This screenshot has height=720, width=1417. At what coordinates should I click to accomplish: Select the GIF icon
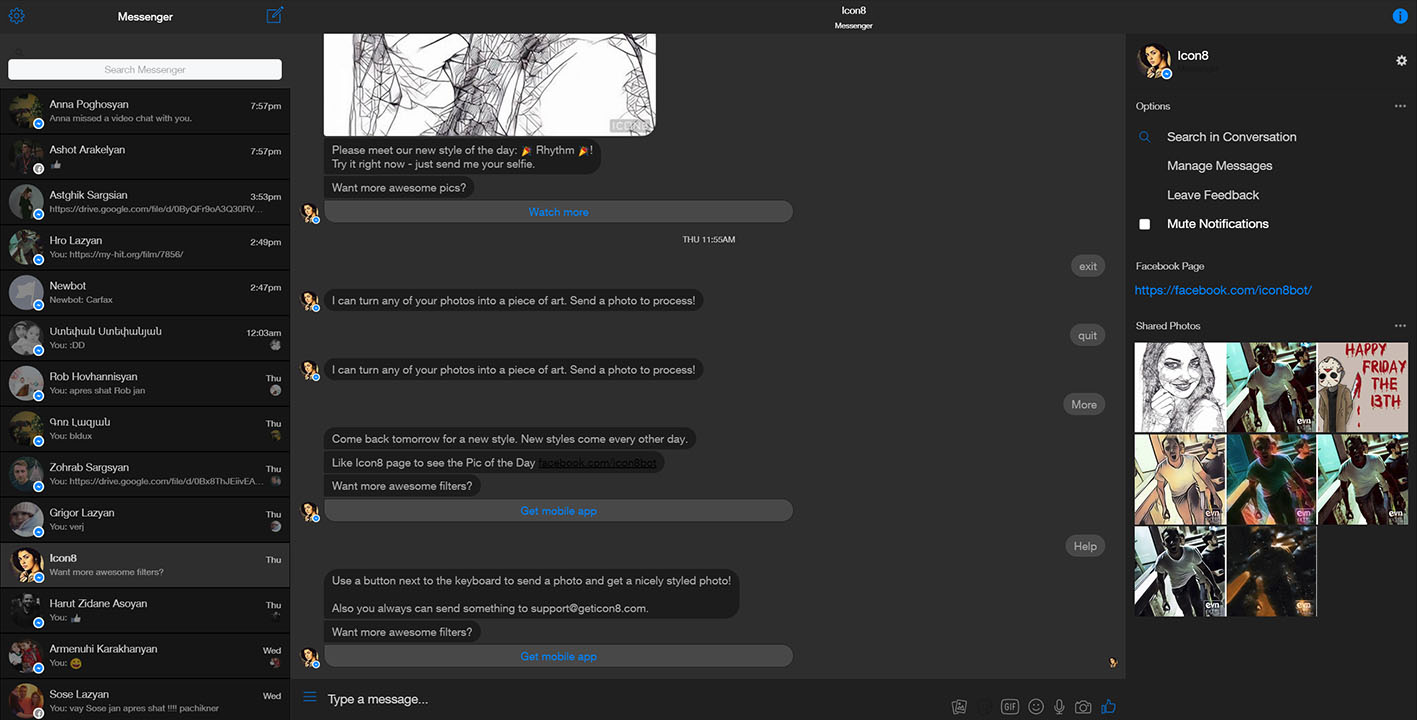pos(1010,706)
